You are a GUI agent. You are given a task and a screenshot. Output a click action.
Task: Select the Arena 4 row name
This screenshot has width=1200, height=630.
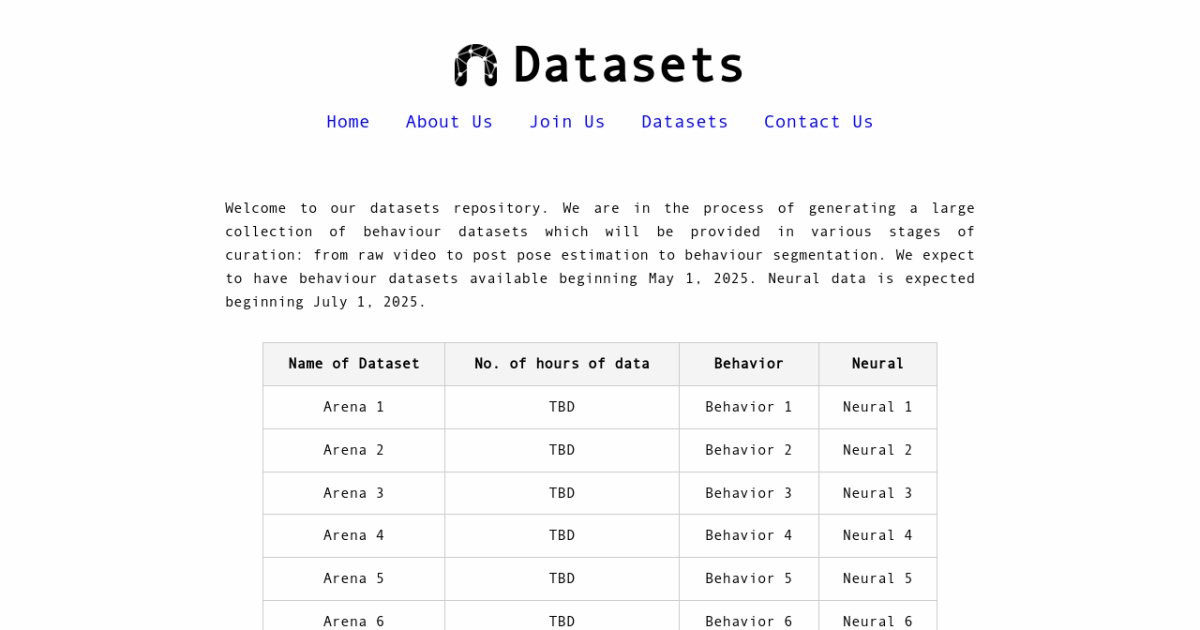point(354,536)
